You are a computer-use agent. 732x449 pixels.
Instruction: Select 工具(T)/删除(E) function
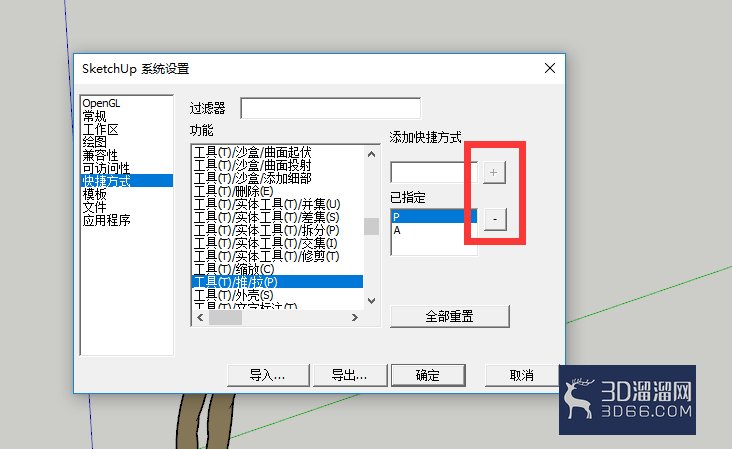(x=233, y=191)
